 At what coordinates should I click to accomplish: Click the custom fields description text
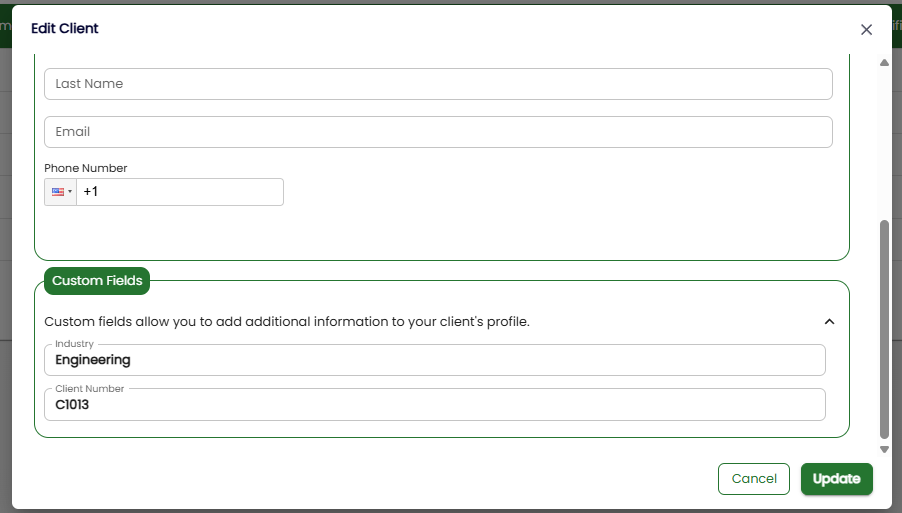click(x=287, y=322)
